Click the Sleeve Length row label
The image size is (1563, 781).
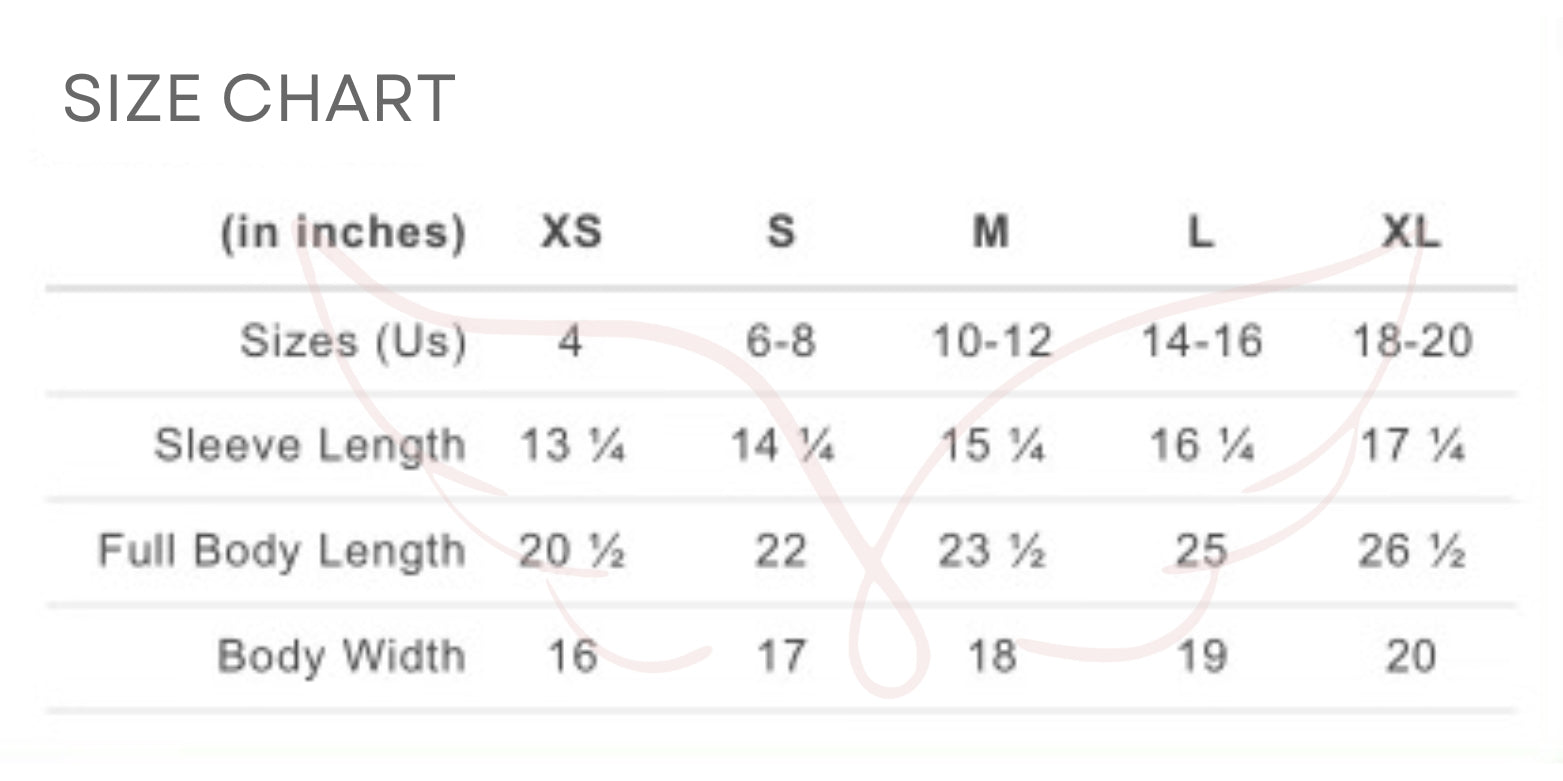tap(310, 446)
